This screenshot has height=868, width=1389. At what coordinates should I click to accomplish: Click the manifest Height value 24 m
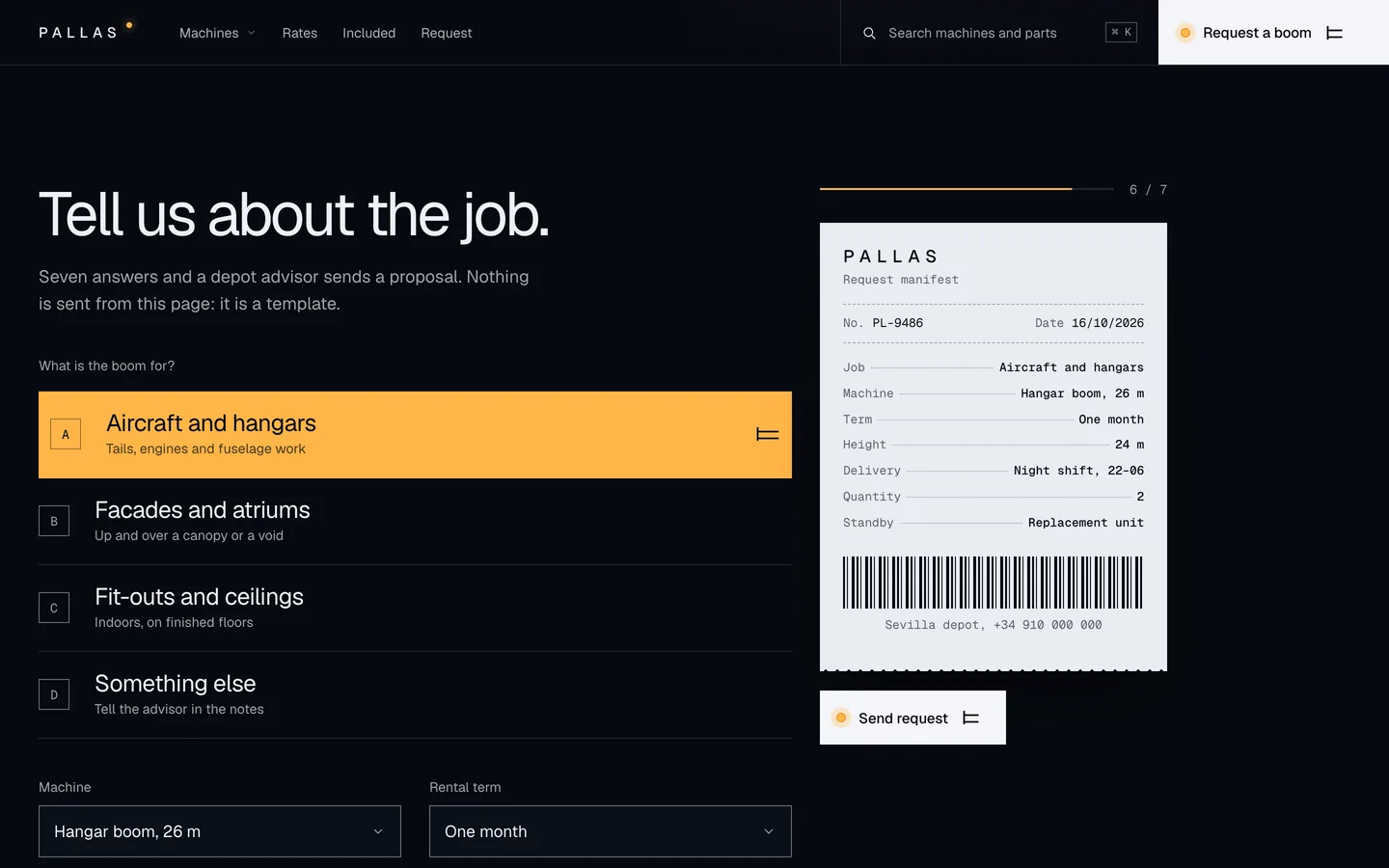point(1130,445)
